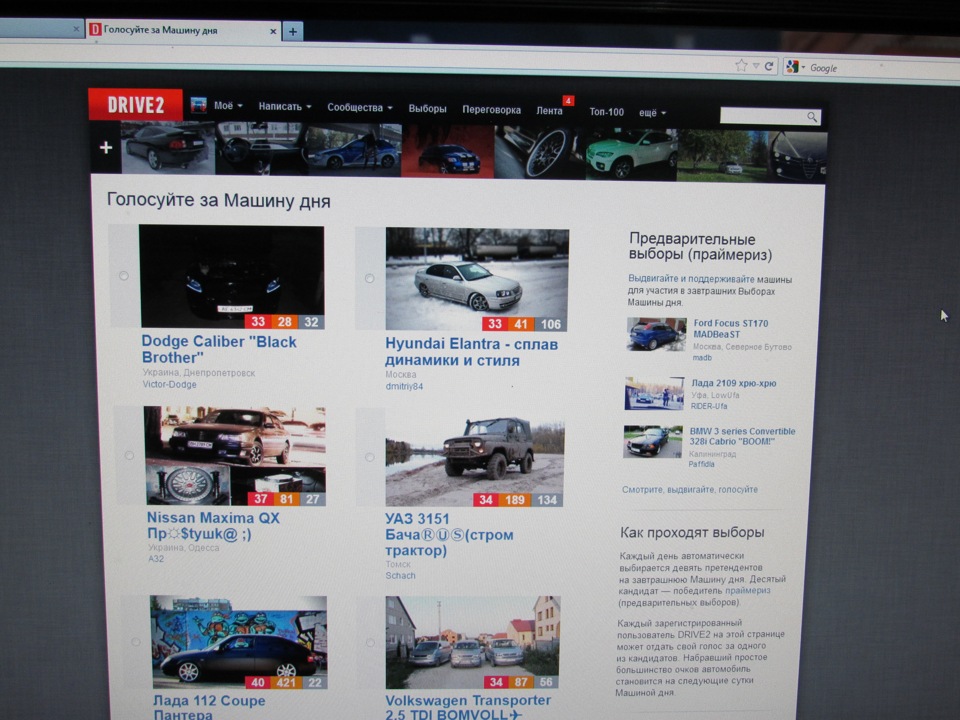Viewport: 960px width, 720px height.
Task: Click the bookmark star icon in address bar
Action: 741,65
